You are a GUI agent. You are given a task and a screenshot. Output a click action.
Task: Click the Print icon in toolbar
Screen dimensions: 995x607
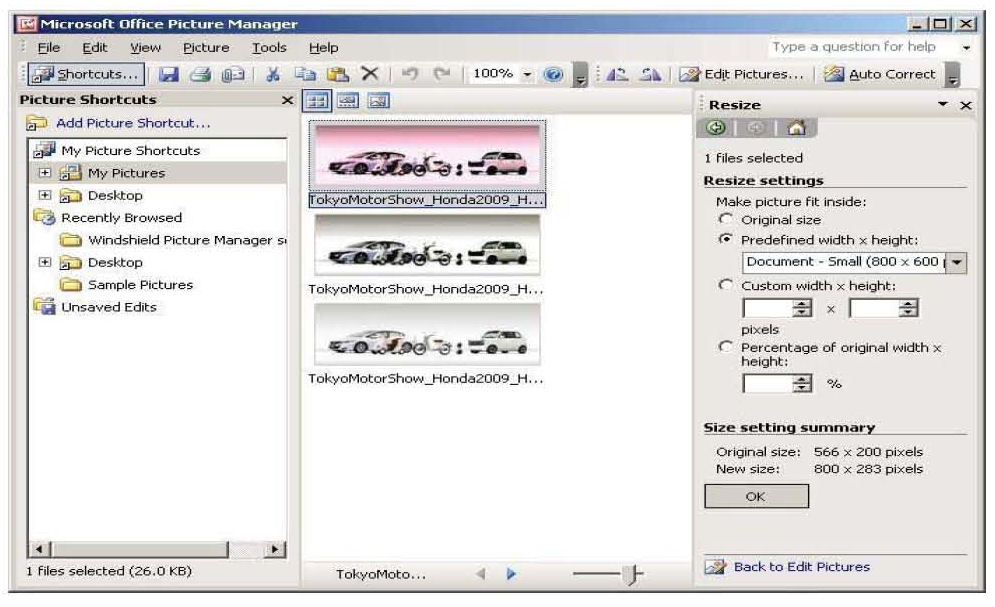196,74
